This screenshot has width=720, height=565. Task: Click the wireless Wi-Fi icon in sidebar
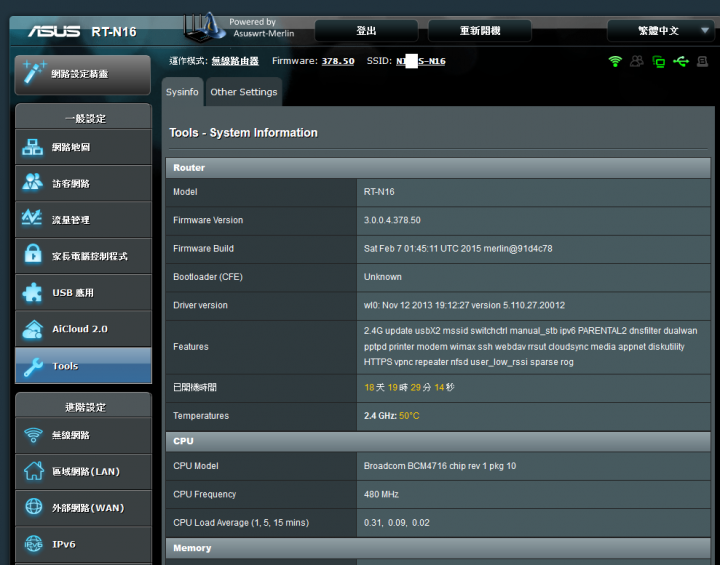(x=33, y=435)
